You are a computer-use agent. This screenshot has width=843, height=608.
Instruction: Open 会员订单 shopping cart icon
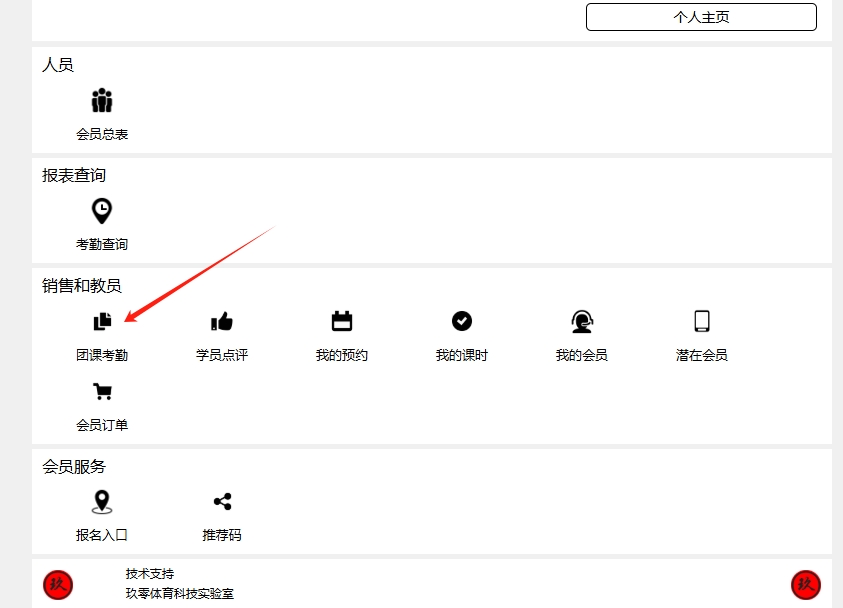tap(102, 391)
